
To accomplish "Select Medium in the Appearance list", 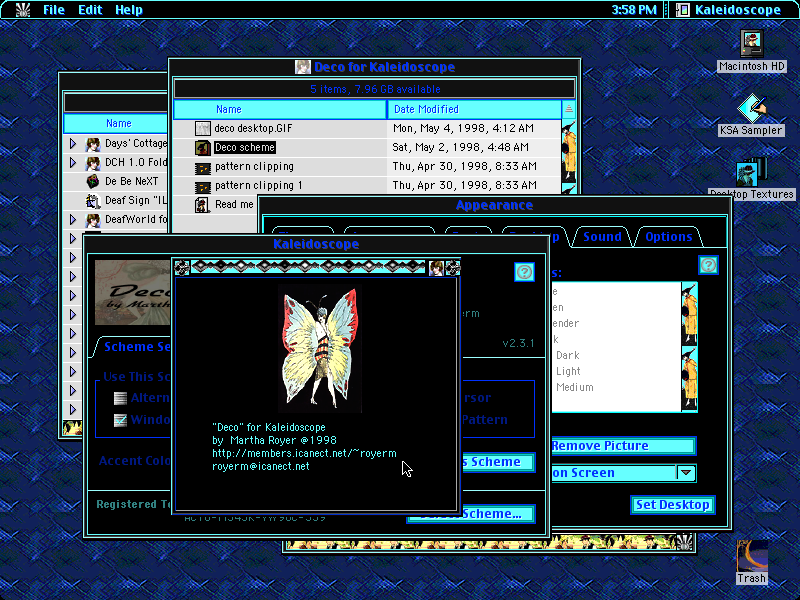I will [574, 387].
